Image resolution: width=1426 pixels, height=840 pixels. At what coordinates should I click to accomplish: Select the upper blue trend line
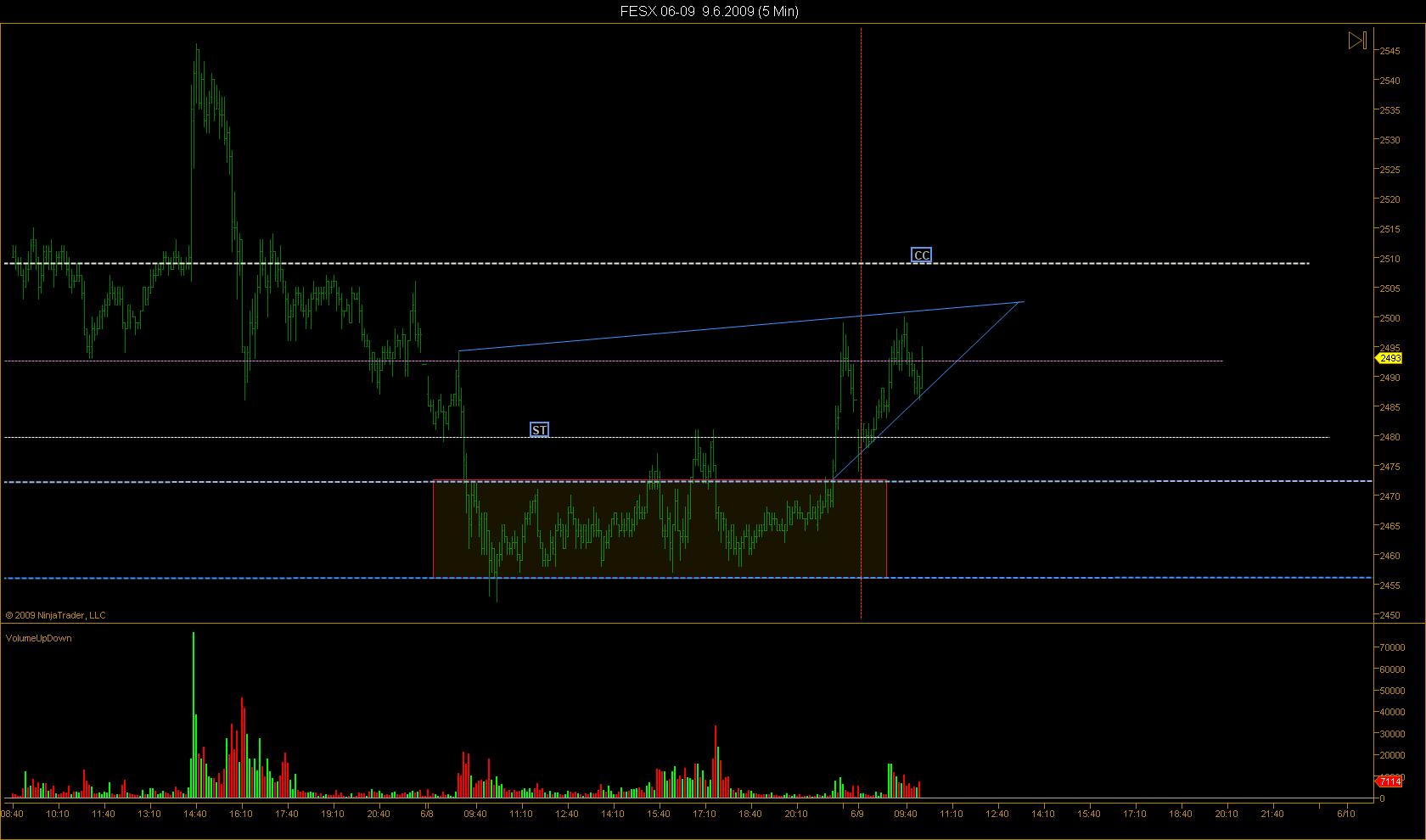(x=741, y=327)
